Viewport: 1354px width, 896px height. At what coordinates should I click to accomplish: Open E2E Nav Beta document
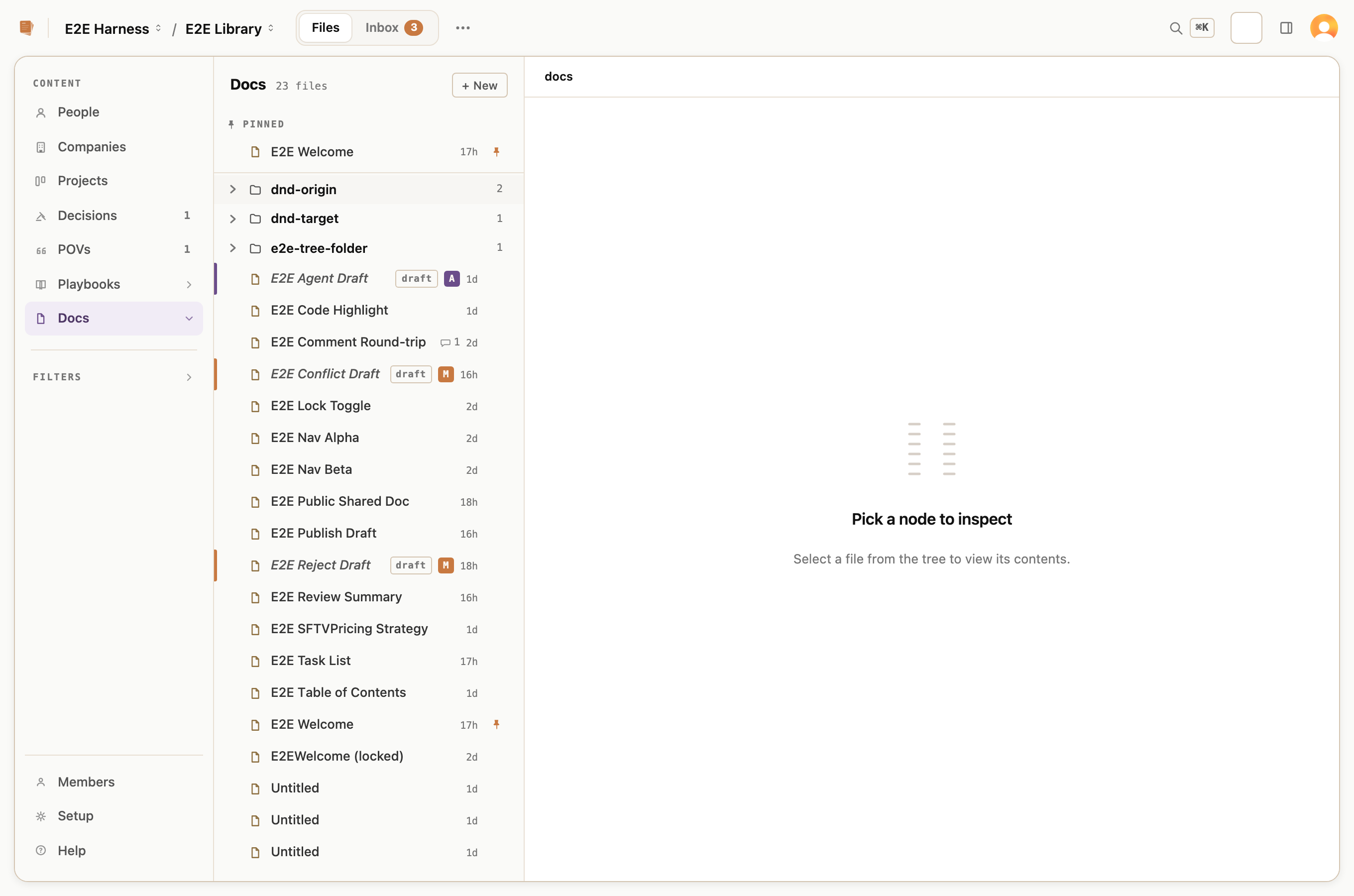368,470
